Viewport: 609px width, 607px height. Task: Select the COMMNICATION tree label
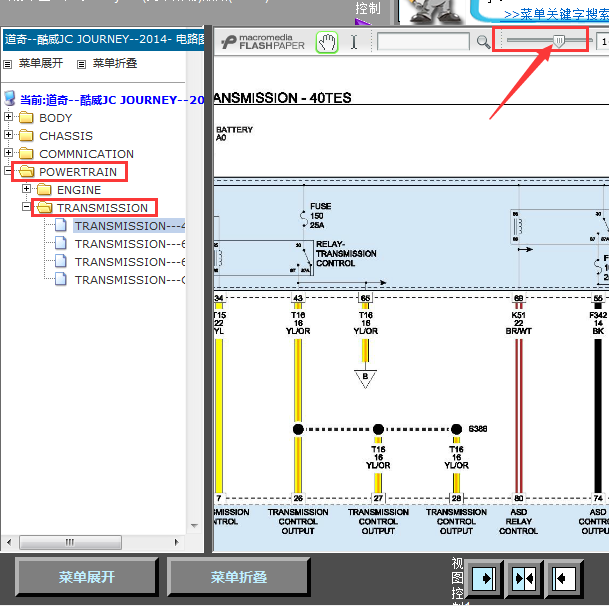(x=86, y=154)
